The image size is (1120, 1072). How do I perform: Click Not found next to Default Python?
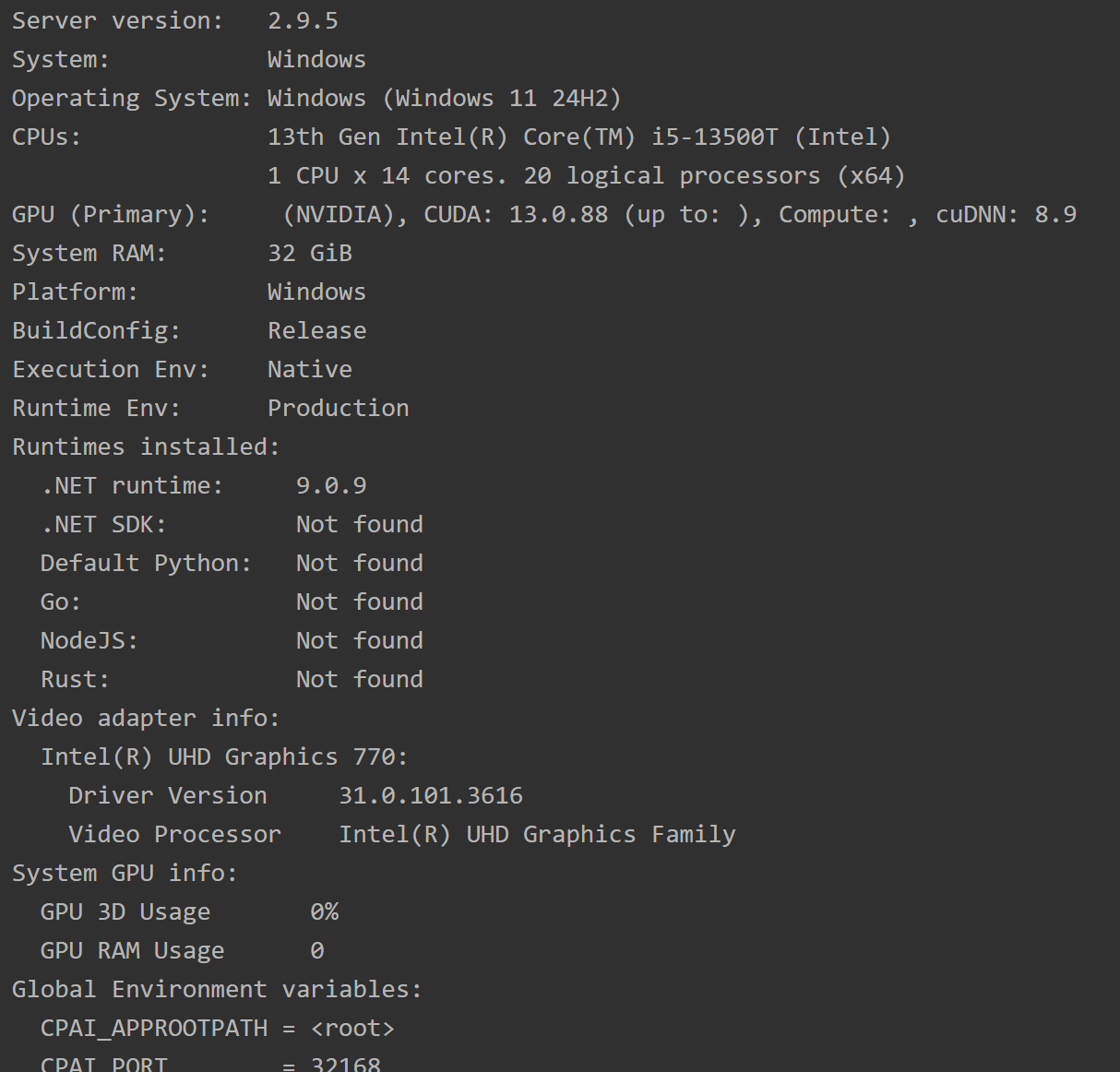point(359,563)
